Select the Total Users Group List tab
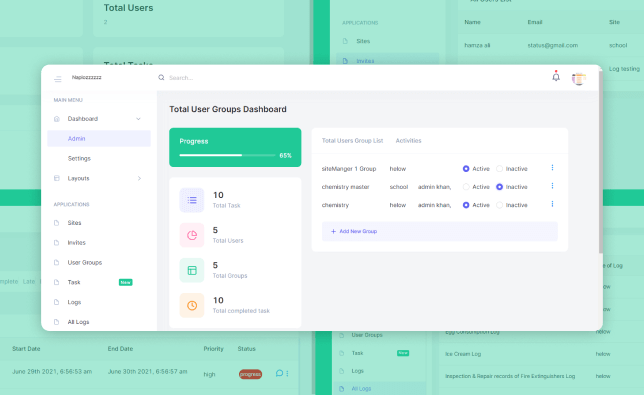Viewport: 644px width, 395px height. (352, 140)
